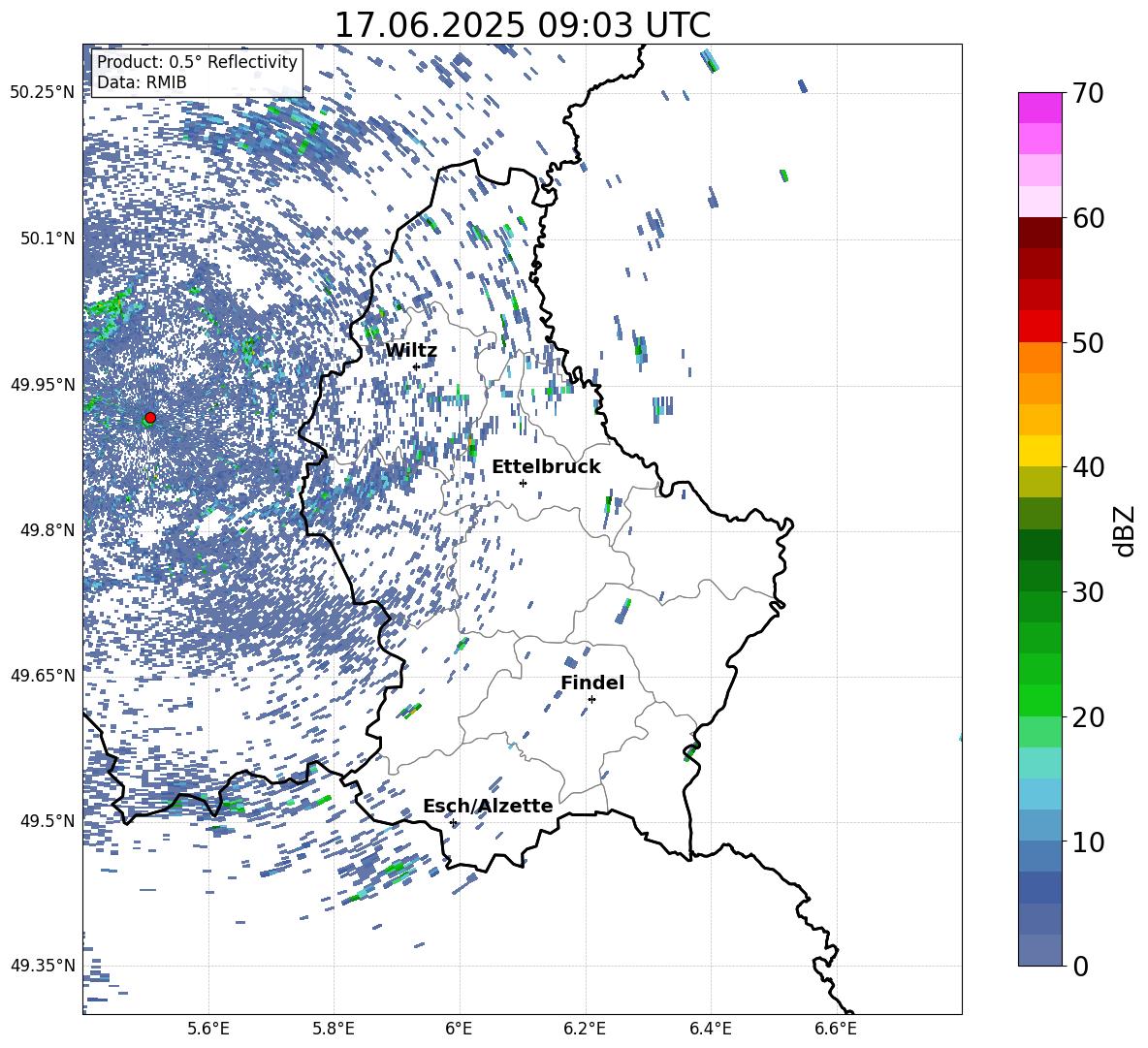Click the 10 tick on colorbar
The width and height of the screenshot is (1148, 1048).
click(1088, 842)
